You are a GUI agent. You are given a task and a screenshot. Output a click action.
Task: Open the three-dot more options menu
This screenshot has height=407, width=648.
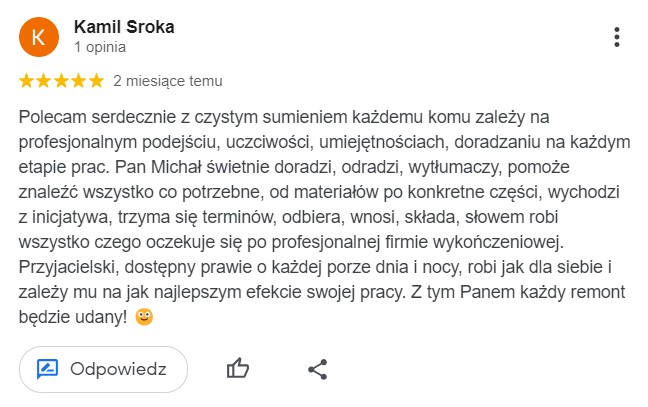[x=617, y=37]
